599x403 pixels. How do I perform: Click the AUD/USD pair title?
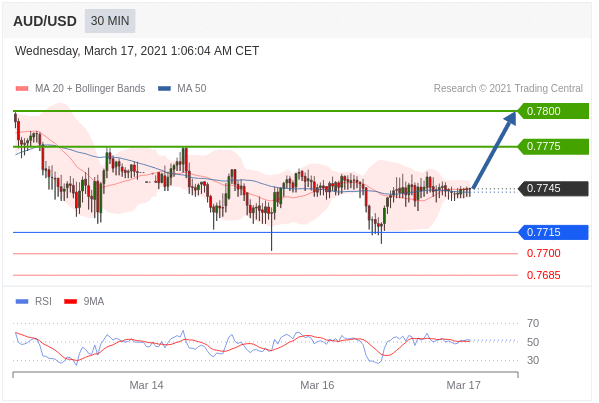(x=45, y=21)
